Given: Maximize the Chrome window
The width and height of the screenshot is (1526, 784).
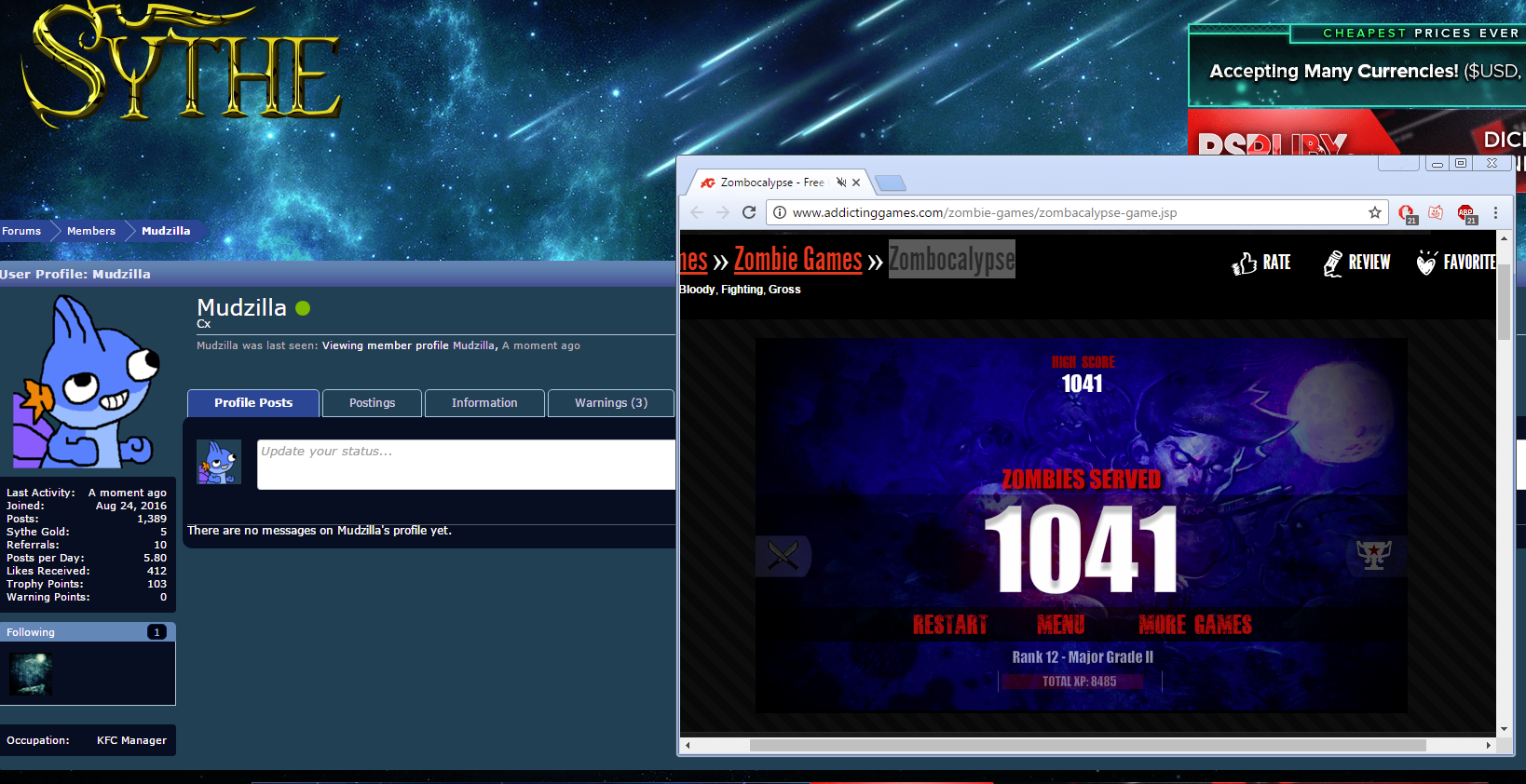Looking at the screenshot, I should tap(1461, 163).
